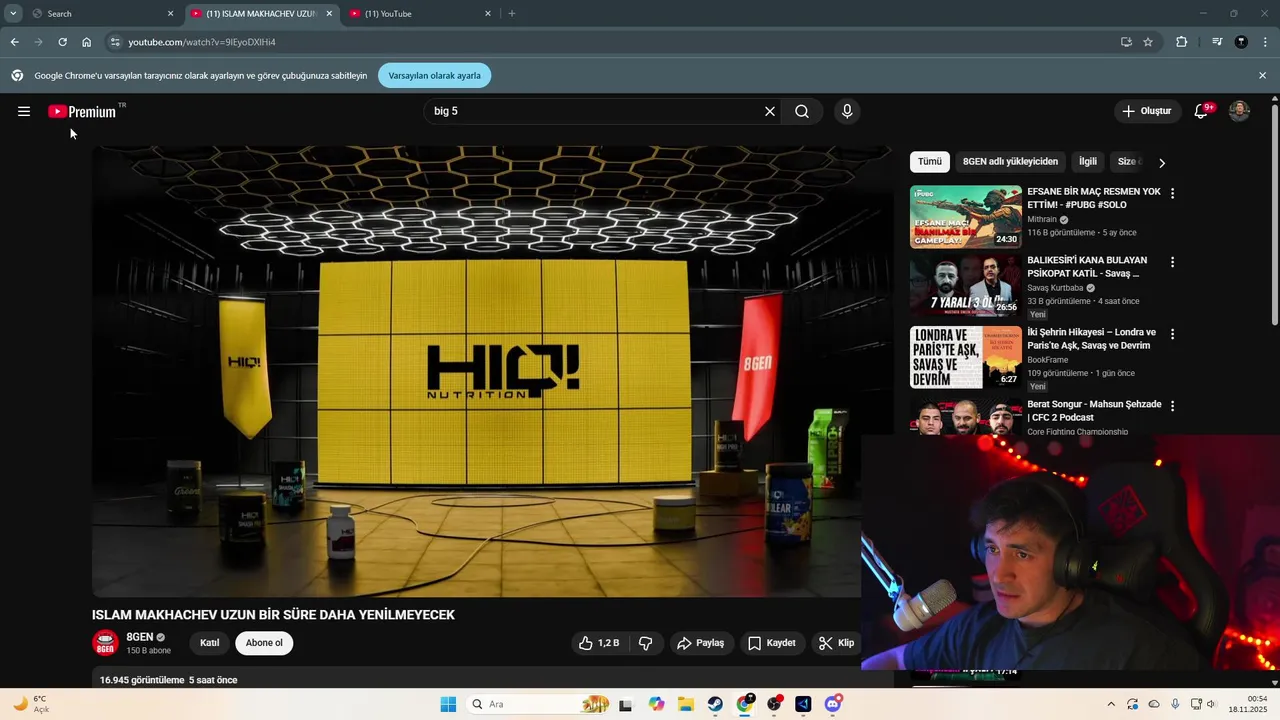The width and height of the screenshot is (1280, 720).
Task: Open İki Şehrin Hikayesi video thumbnail
Action: tap(966, 357)
